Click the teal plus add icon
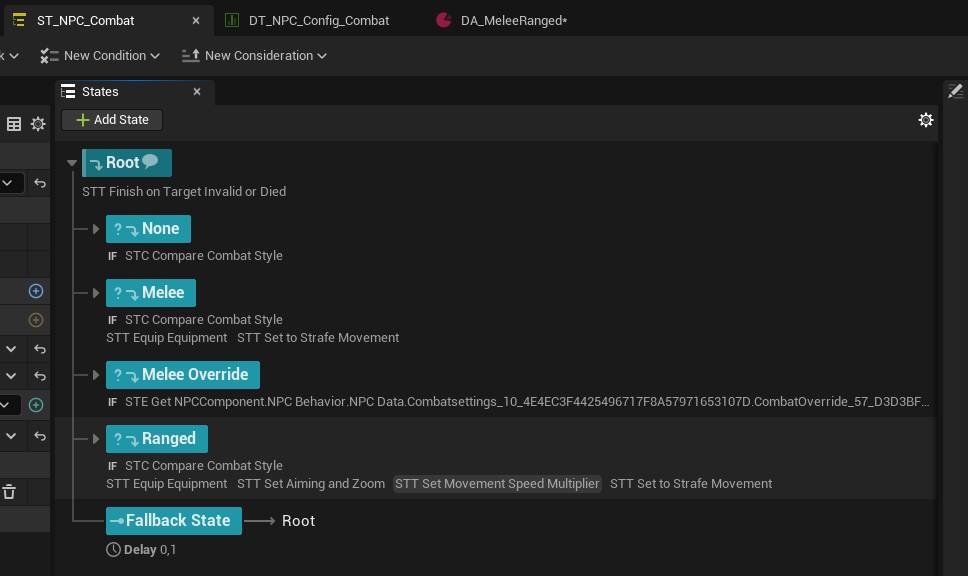 point(36,405)
